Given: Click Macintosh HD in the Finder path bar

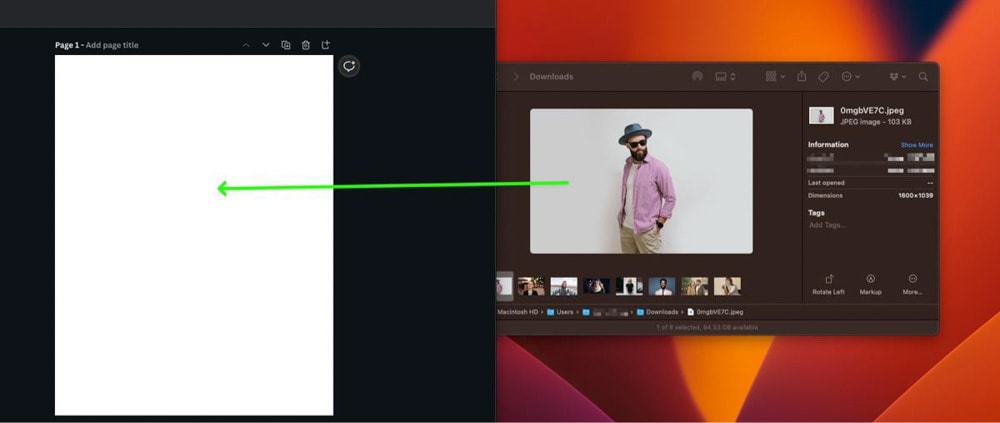Looking at the screenshot, I should pyautogui.click(x=517, y=313).
